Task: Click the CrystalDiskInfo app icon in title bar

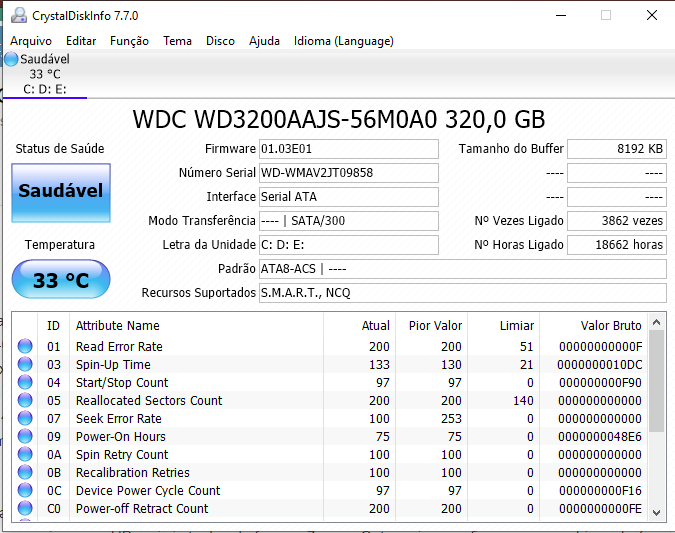Action: click(x=19, y=15)
